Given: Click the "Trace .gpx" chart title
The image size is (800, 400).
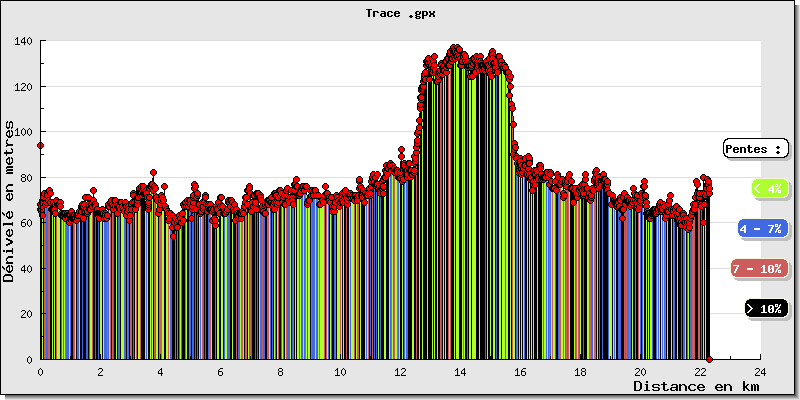Looking at the screenshot, I should tap(400, 14).
